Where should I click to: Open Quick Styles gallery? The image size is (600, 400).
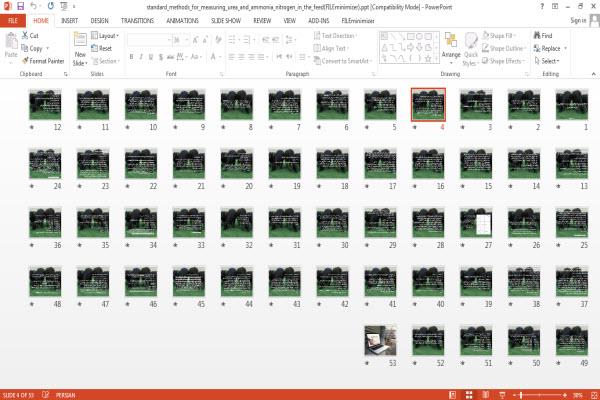(x=471, y=48)
